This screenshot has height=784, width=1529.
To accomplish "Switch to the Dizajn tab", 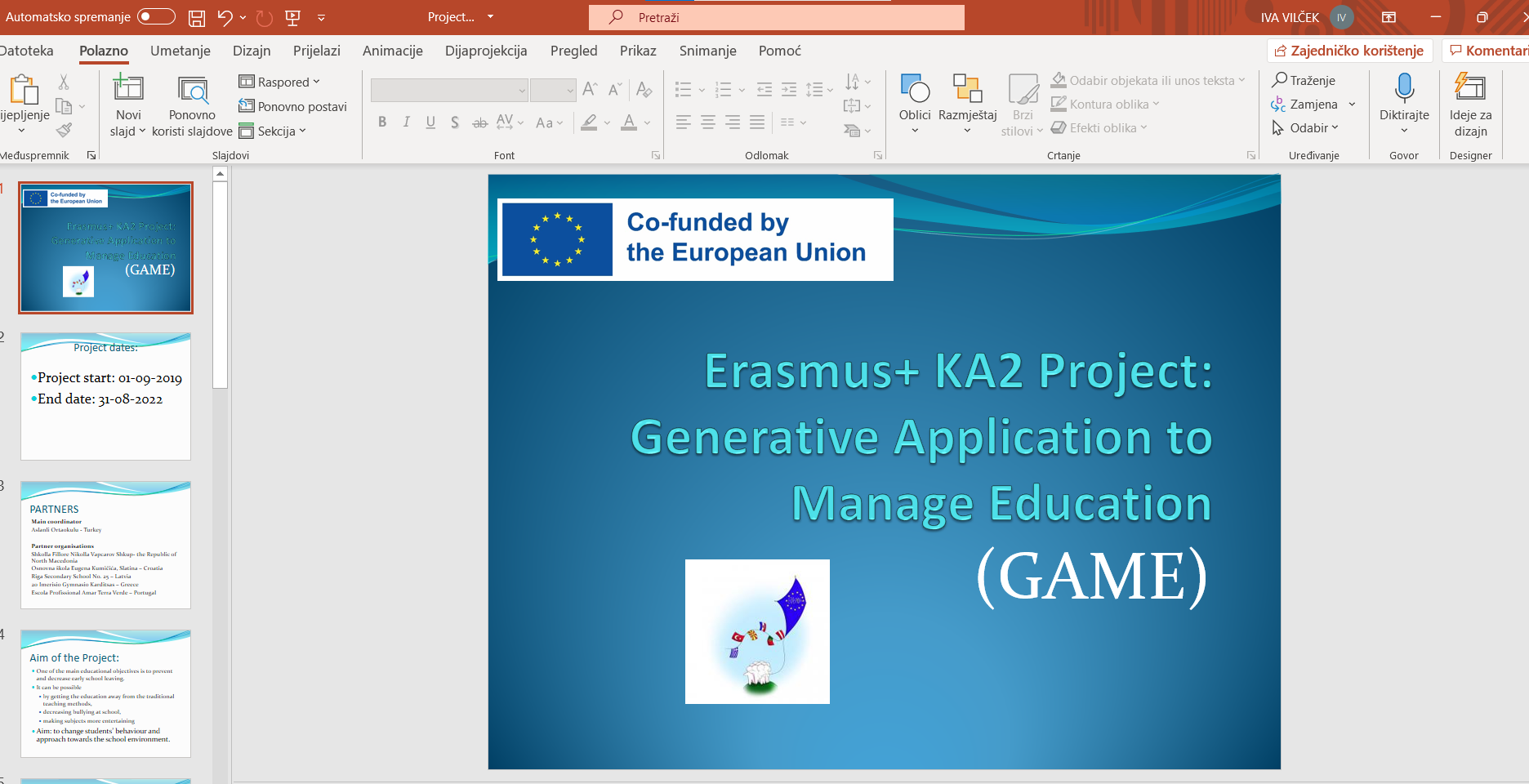I will click(x=252, y=51).
